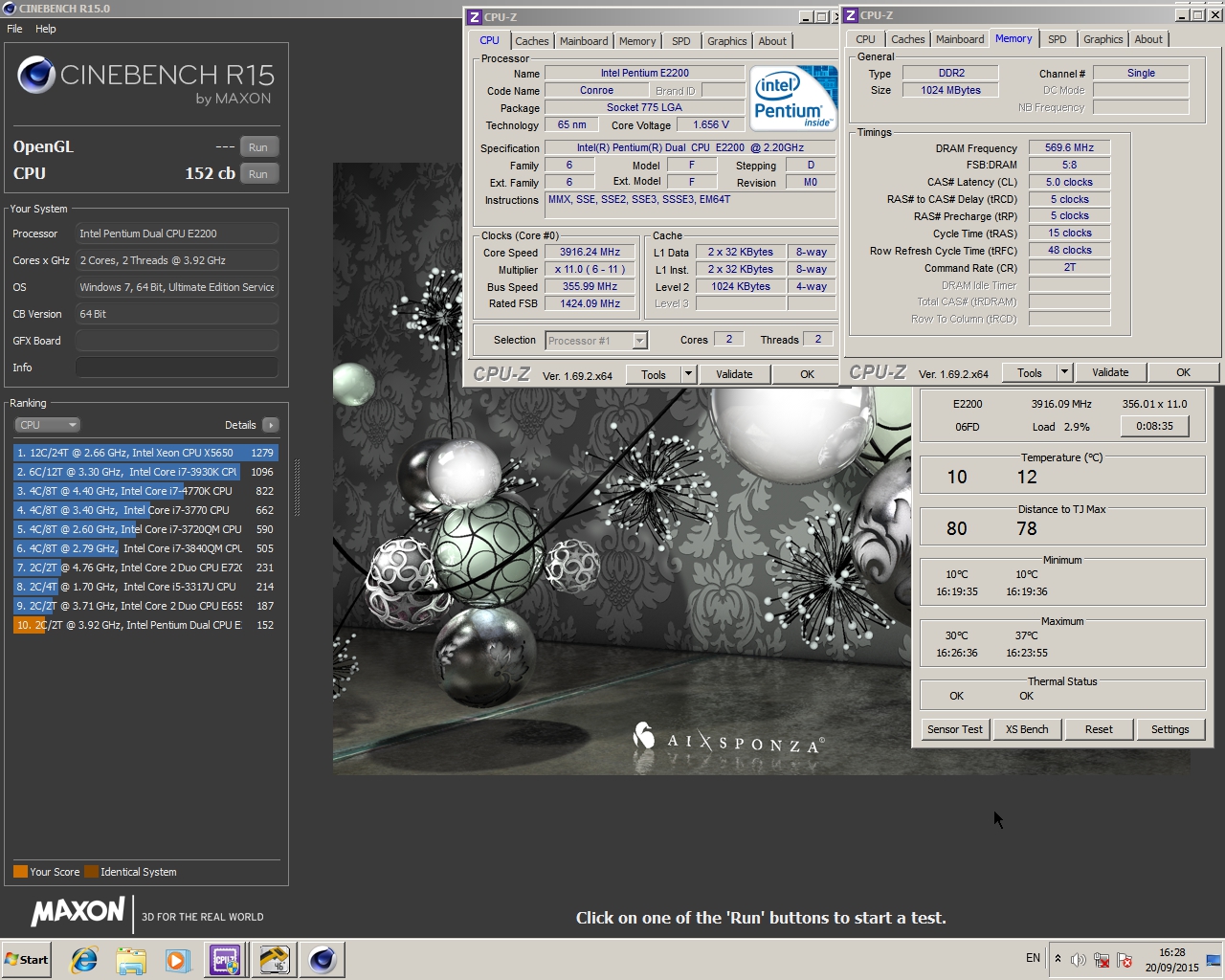This screenshot has height=980, width=1225.
Task: Click the volume speaker tray icon
Action: tap(1079, 960)
